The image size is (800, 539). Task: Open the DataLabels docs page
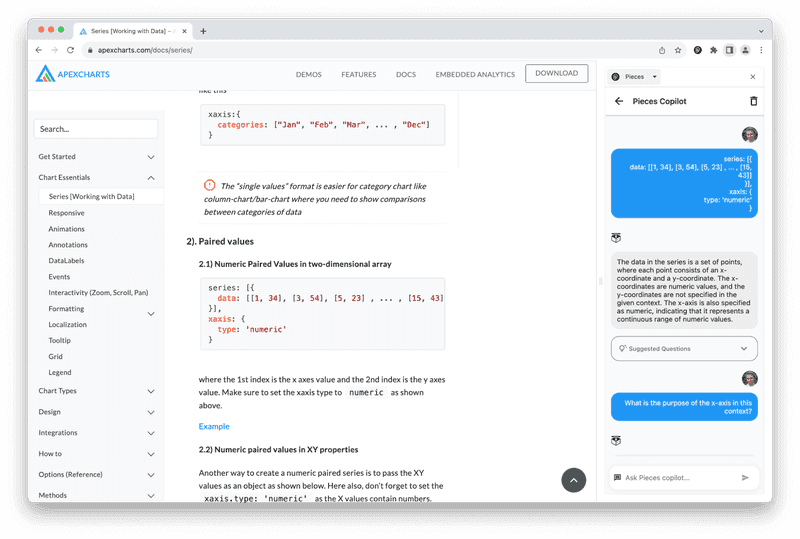coord(66,261)
